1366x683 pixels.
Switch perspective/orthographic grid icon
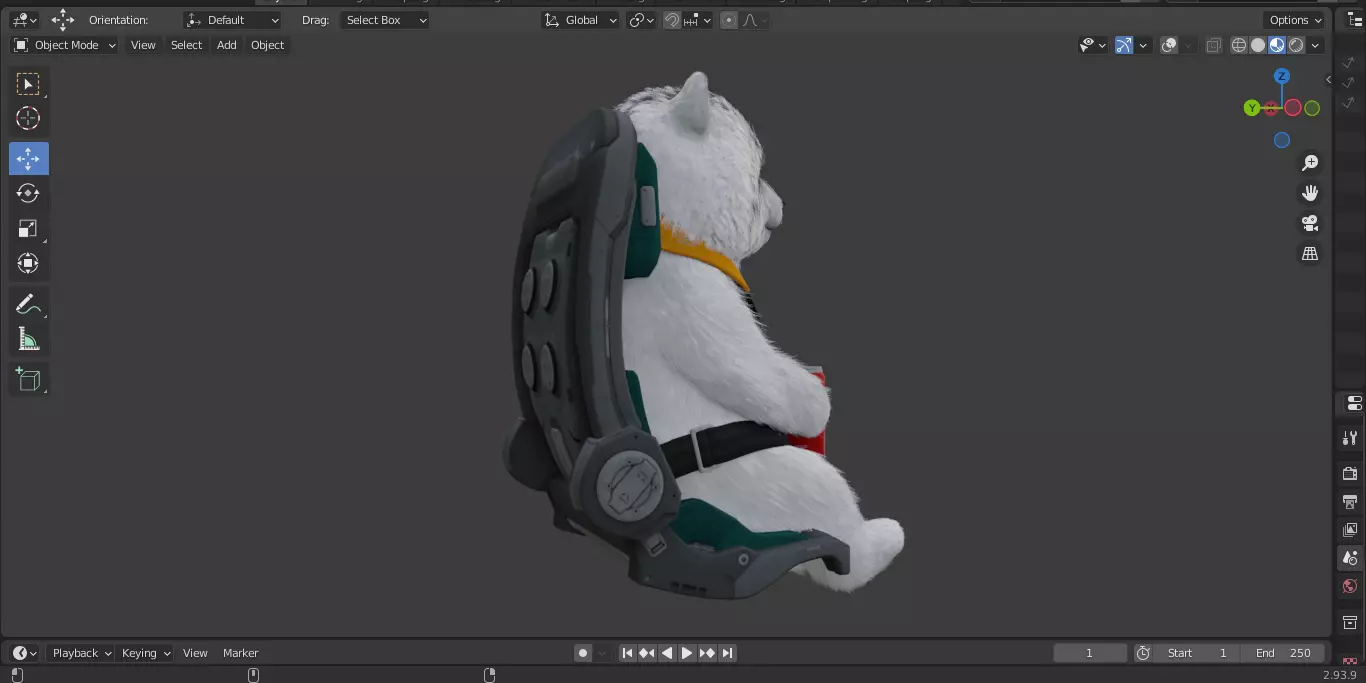[x=1309, y=254]
